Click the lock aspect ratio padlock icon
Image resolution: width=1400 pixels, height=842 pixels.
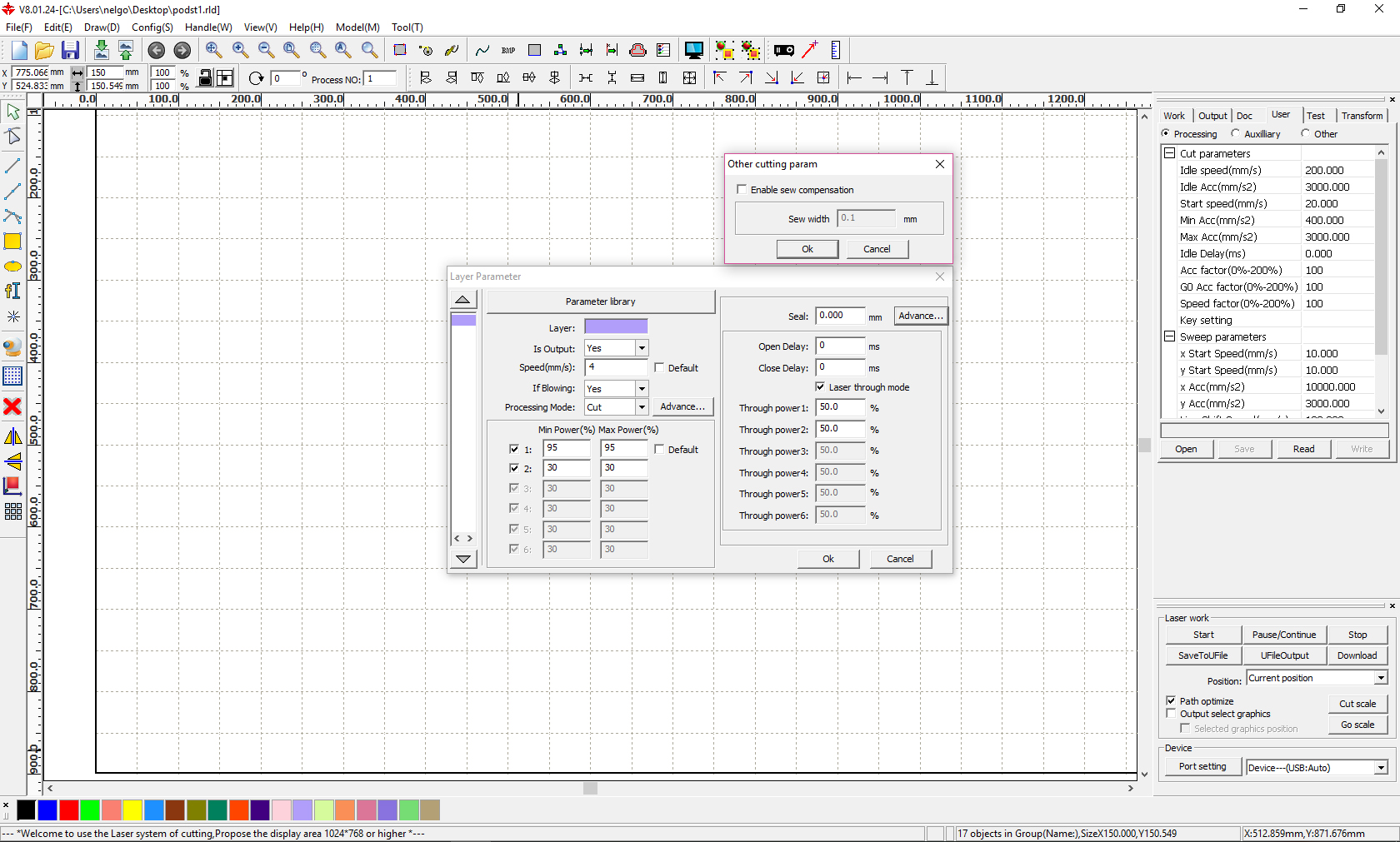[x=205, y=78]
